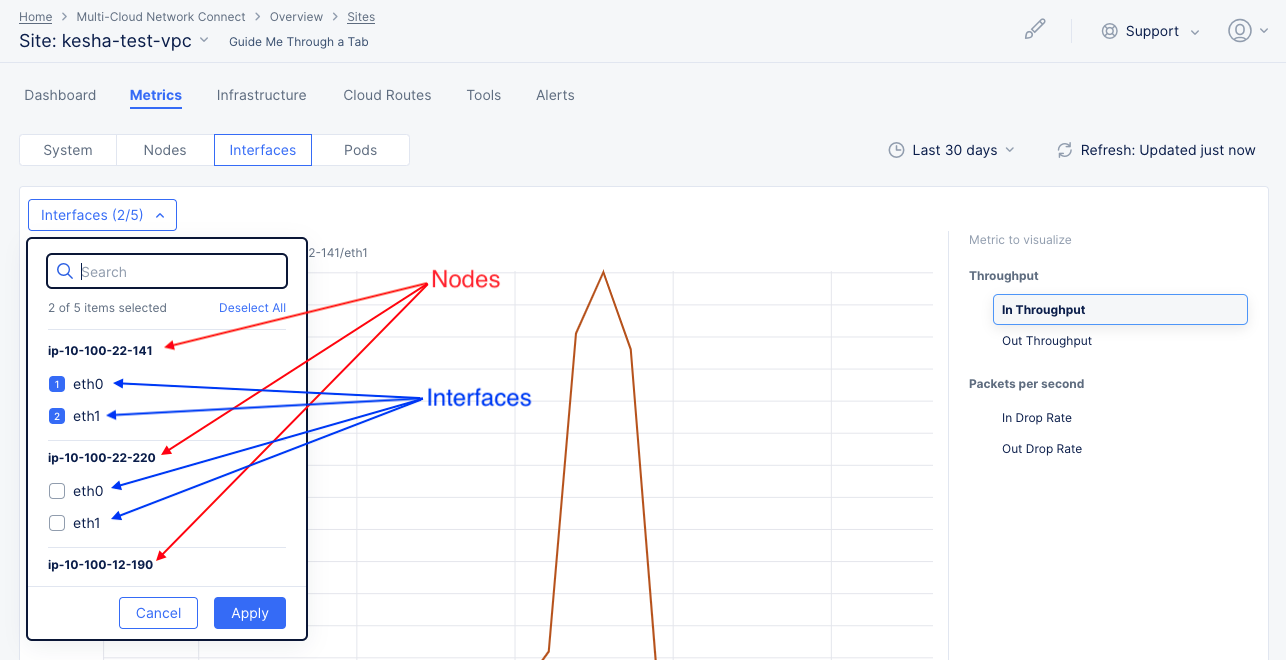Click the numbered badge 2 next to eth1
The image size is (1286, 660).
click(56, 415)
